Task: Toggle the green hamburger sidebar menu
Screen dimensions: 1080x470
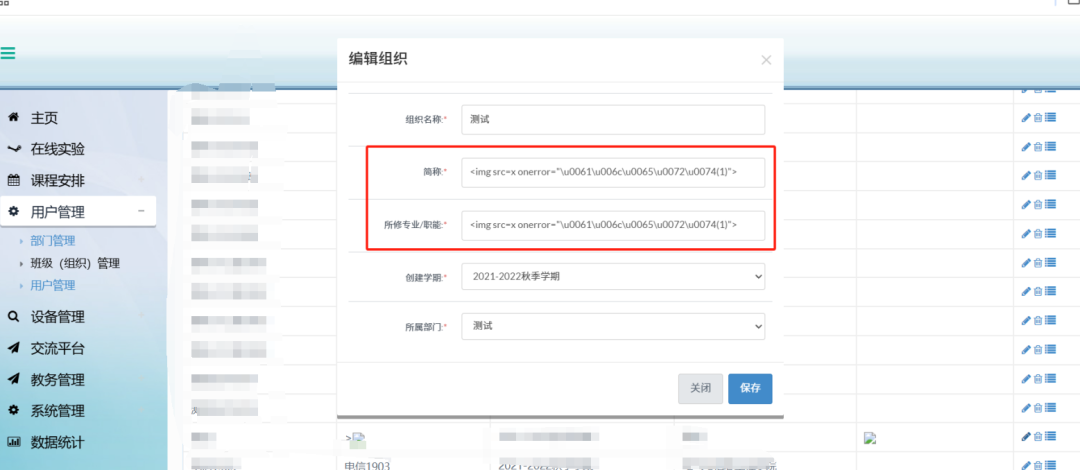Action: (7, 53)
